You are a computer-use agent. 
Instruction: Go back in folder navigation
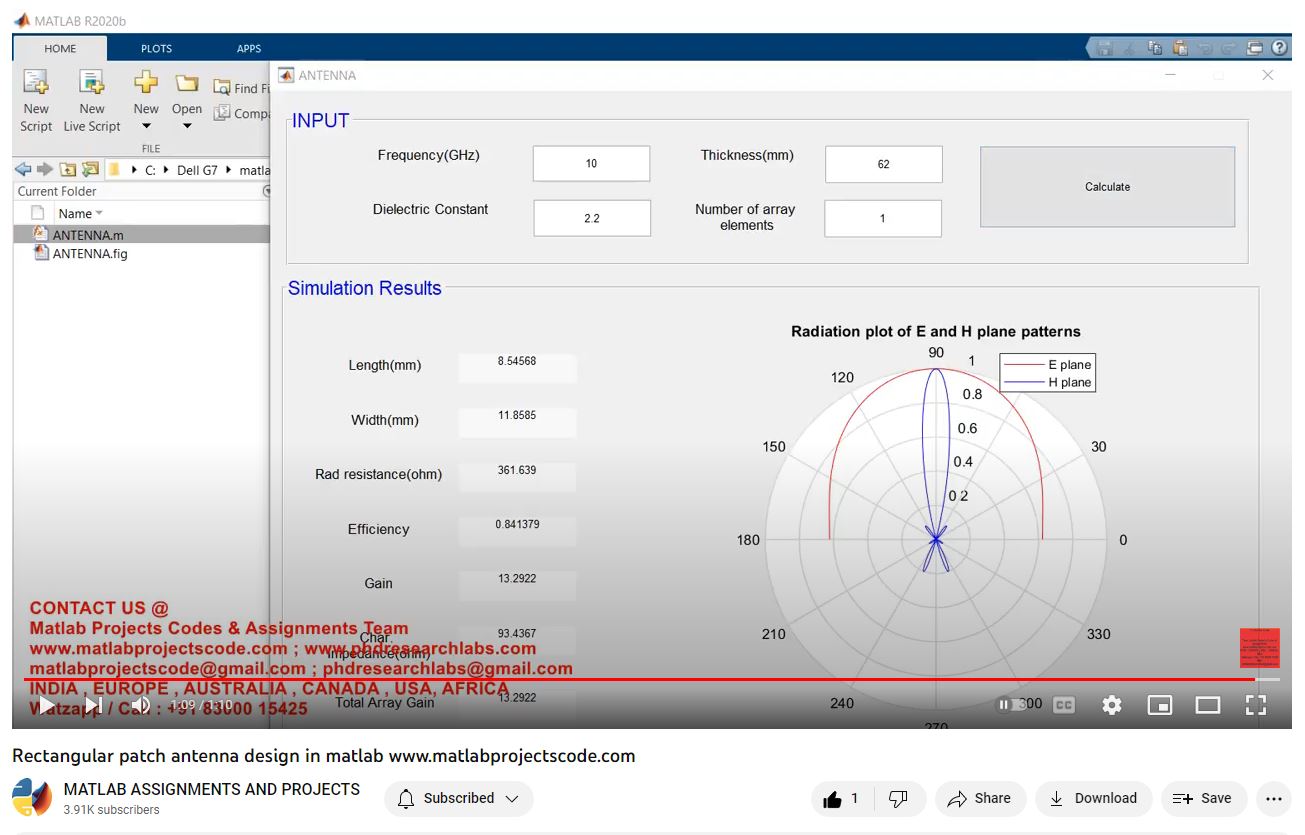tap(23, 170)
